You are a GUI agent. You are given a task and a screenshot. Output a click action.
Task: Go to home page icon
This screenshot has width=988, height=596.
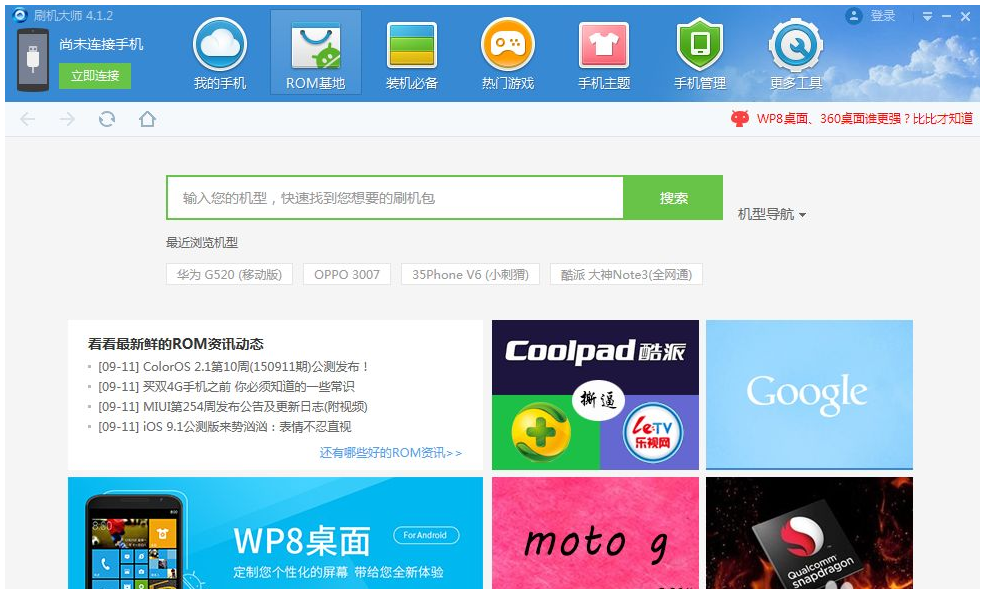[x=147, y=119]
